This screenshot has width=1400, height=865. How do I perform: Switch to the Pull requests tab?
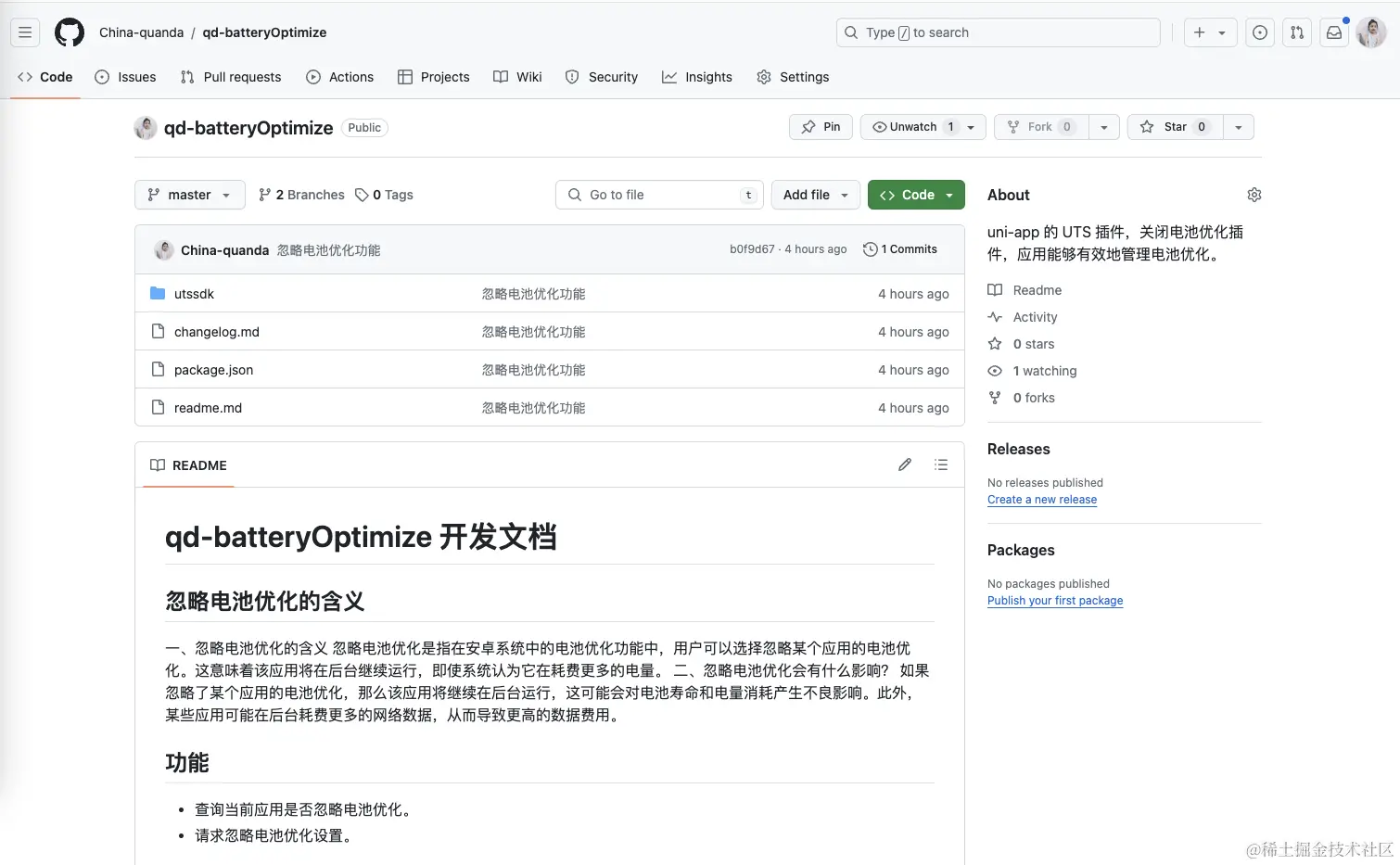231,77
